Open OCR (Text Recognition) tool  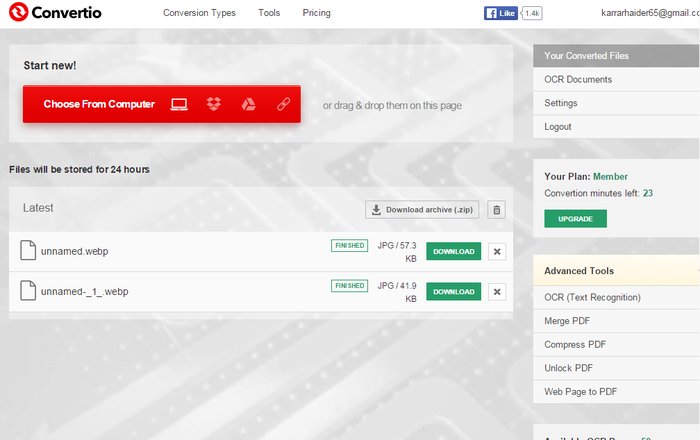(x=616, y=297)
